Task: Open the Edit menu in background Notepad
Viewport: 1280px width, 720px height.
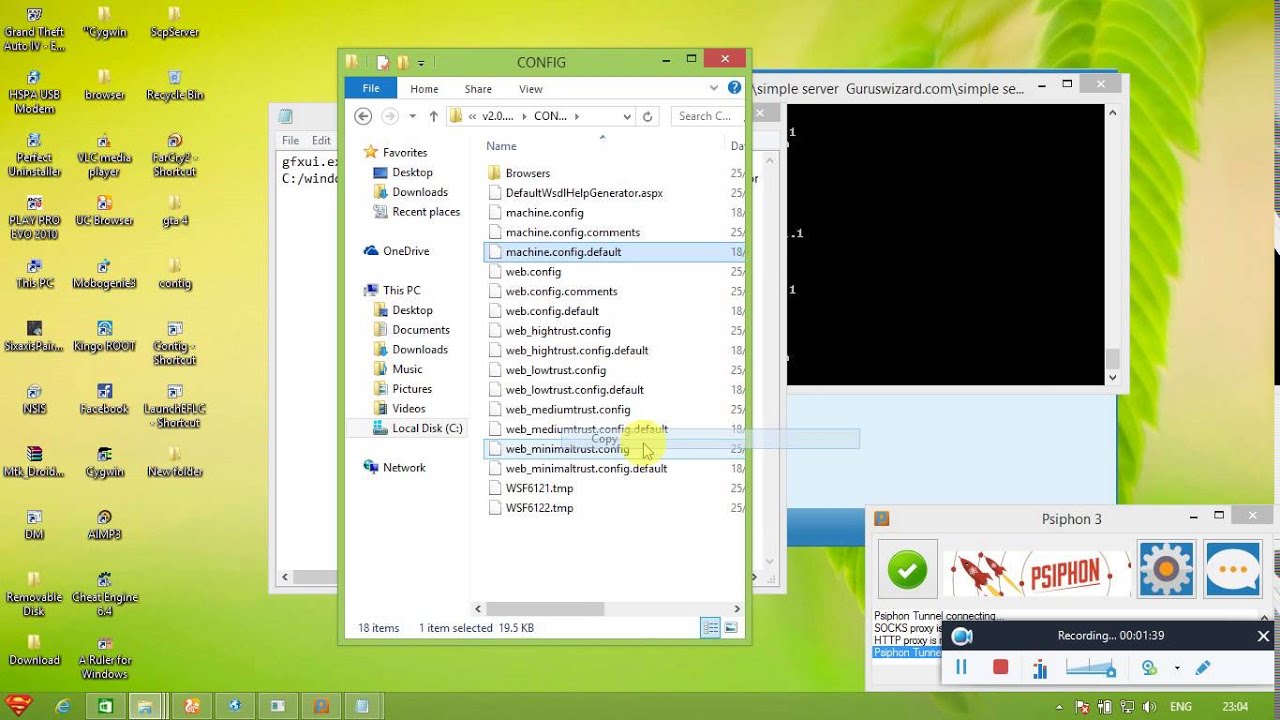Action: 321,141
